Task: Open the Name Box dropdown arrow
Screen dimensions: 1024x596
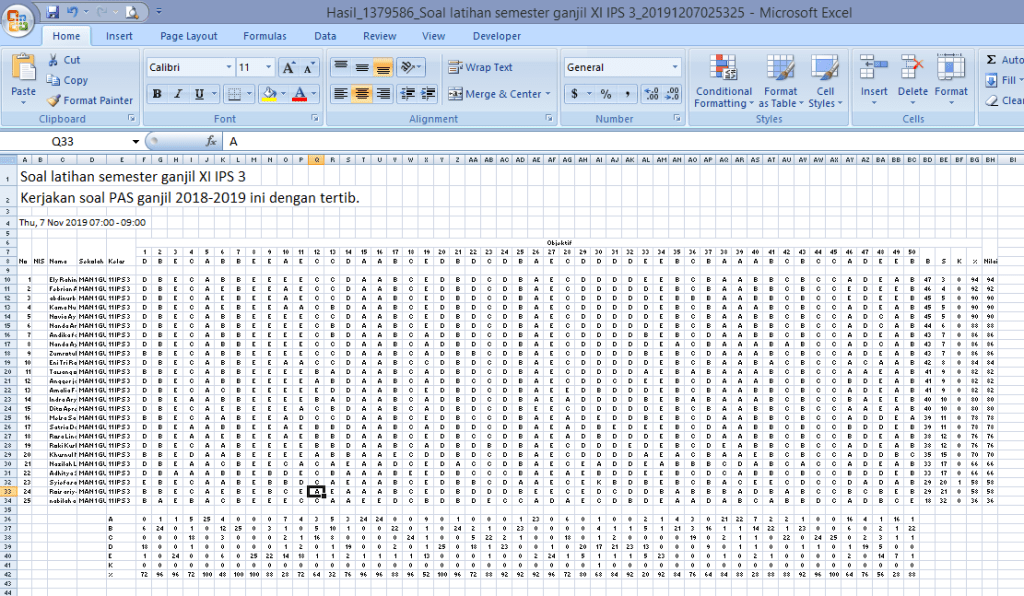Action: coord(134,142)
